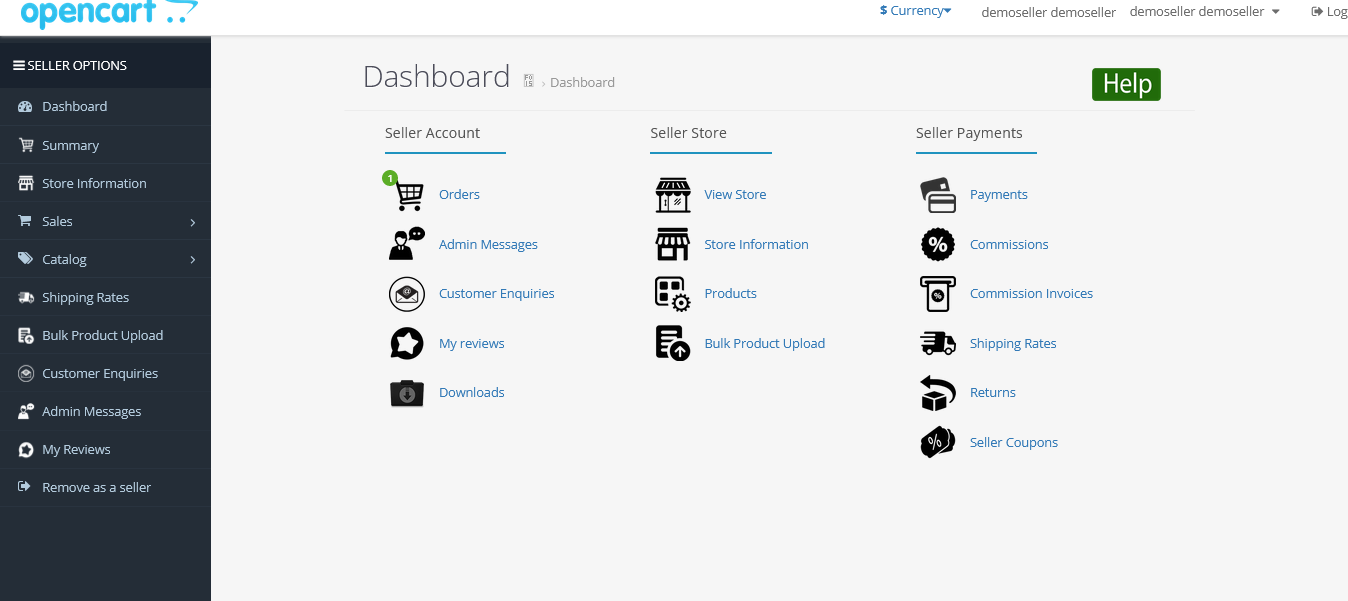
Task: Select the Commissions percent icon
Action: click(937, 243)
